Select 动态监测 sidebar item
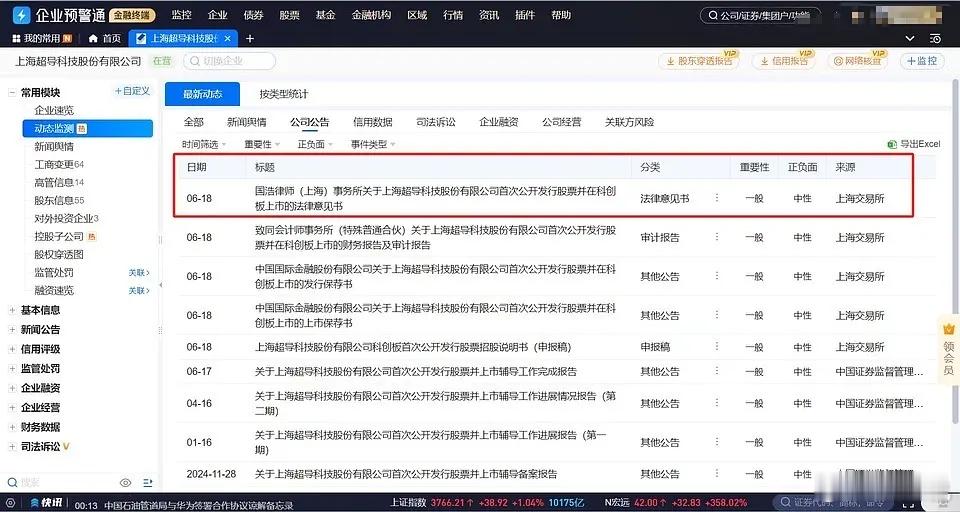 point(88,129)
